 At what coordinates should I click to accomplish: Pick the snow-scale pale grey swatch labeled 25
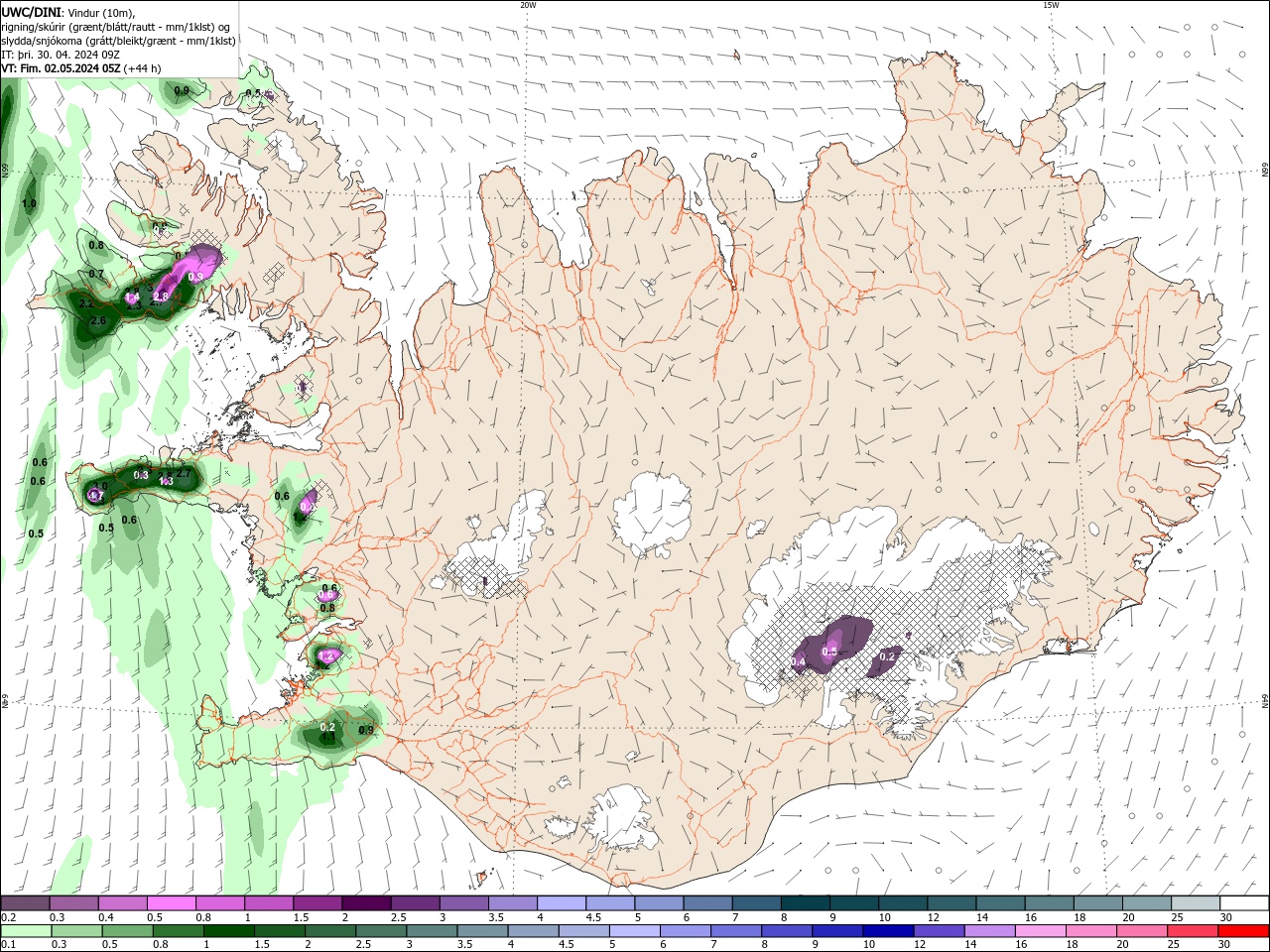click(x=1196, y=903)
